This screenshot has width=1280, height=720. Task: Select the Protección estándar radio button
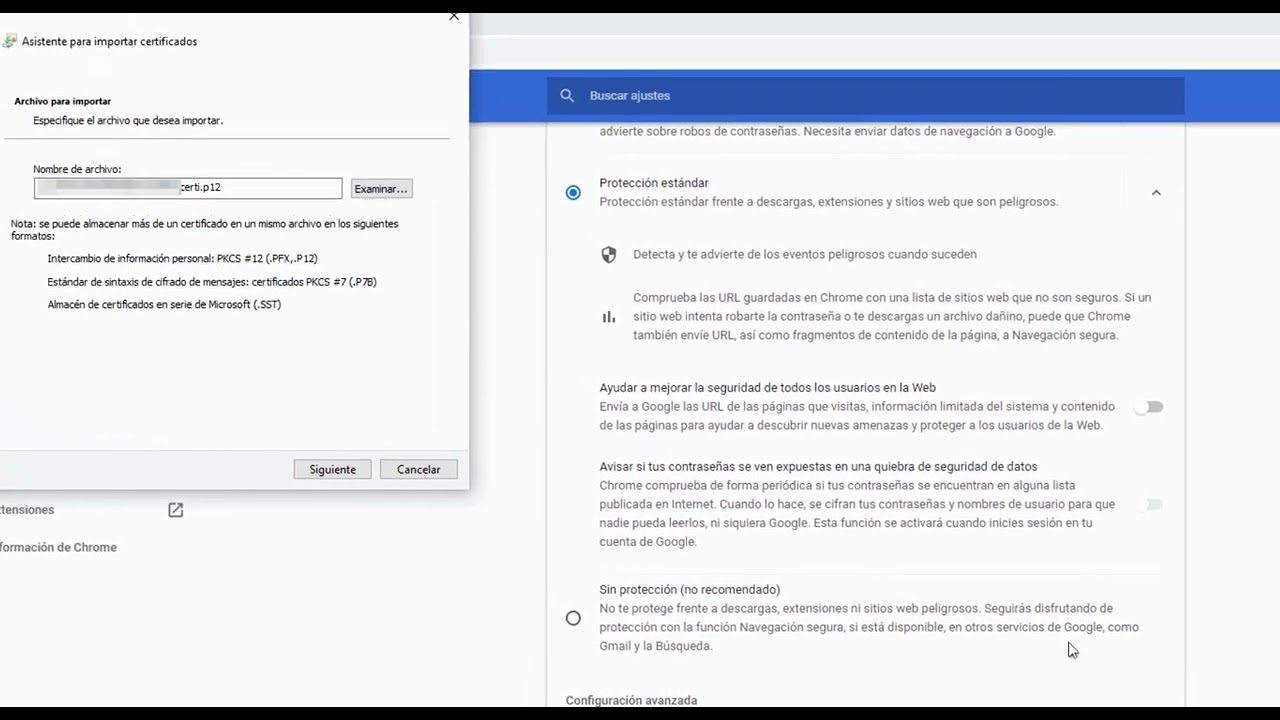[x=573, y=192]
